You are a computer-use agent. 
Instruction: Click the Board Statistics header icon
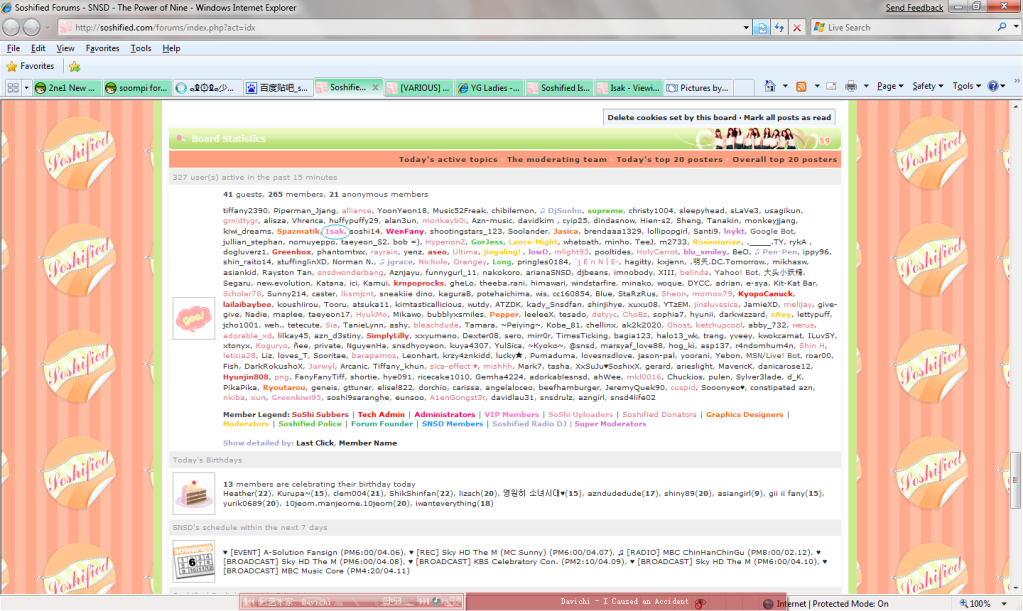click(181, 138)
